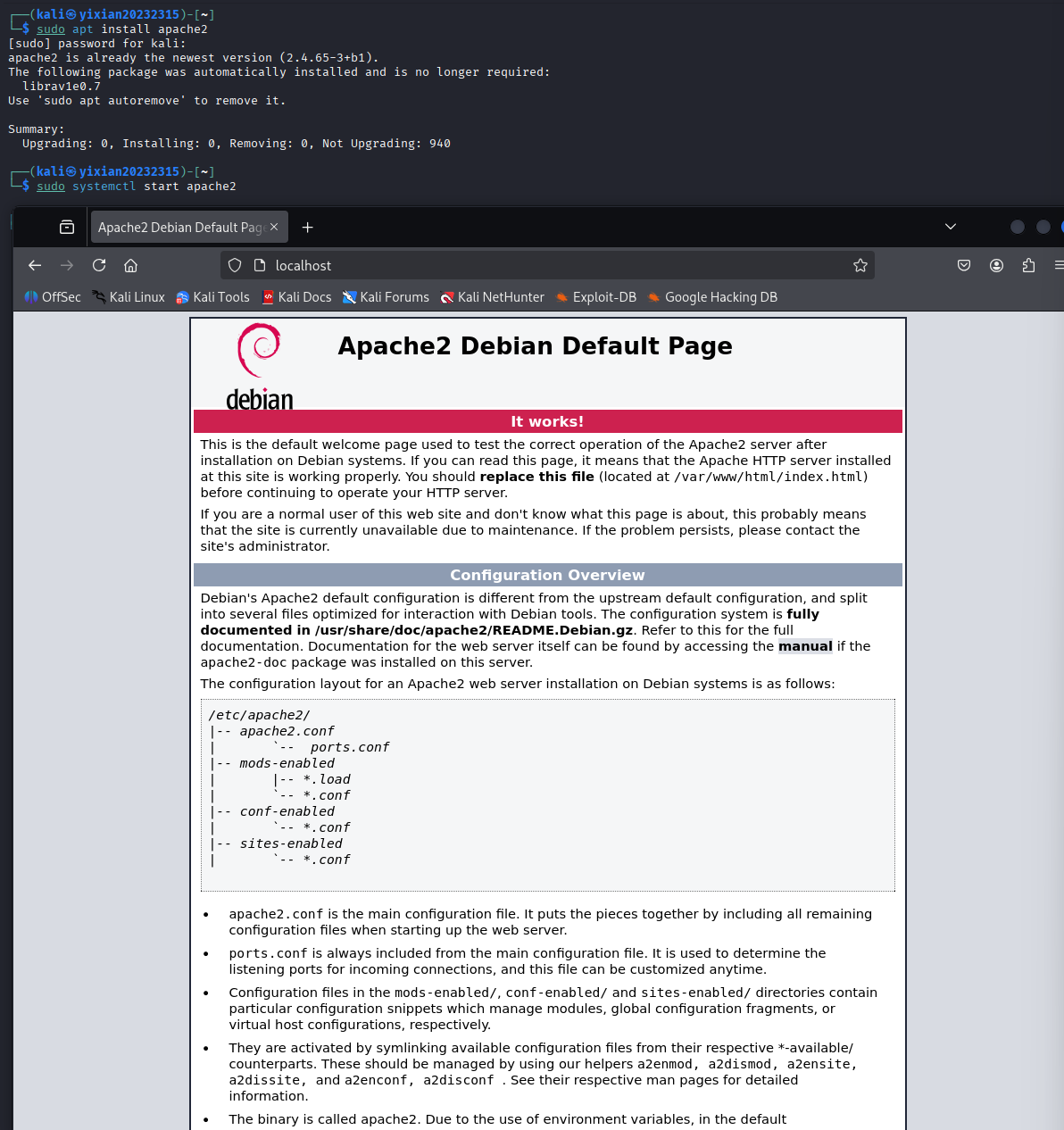1064x1130 pixels.
Task: Open the Kali Forums bookmark
Action: coord(386,297)
